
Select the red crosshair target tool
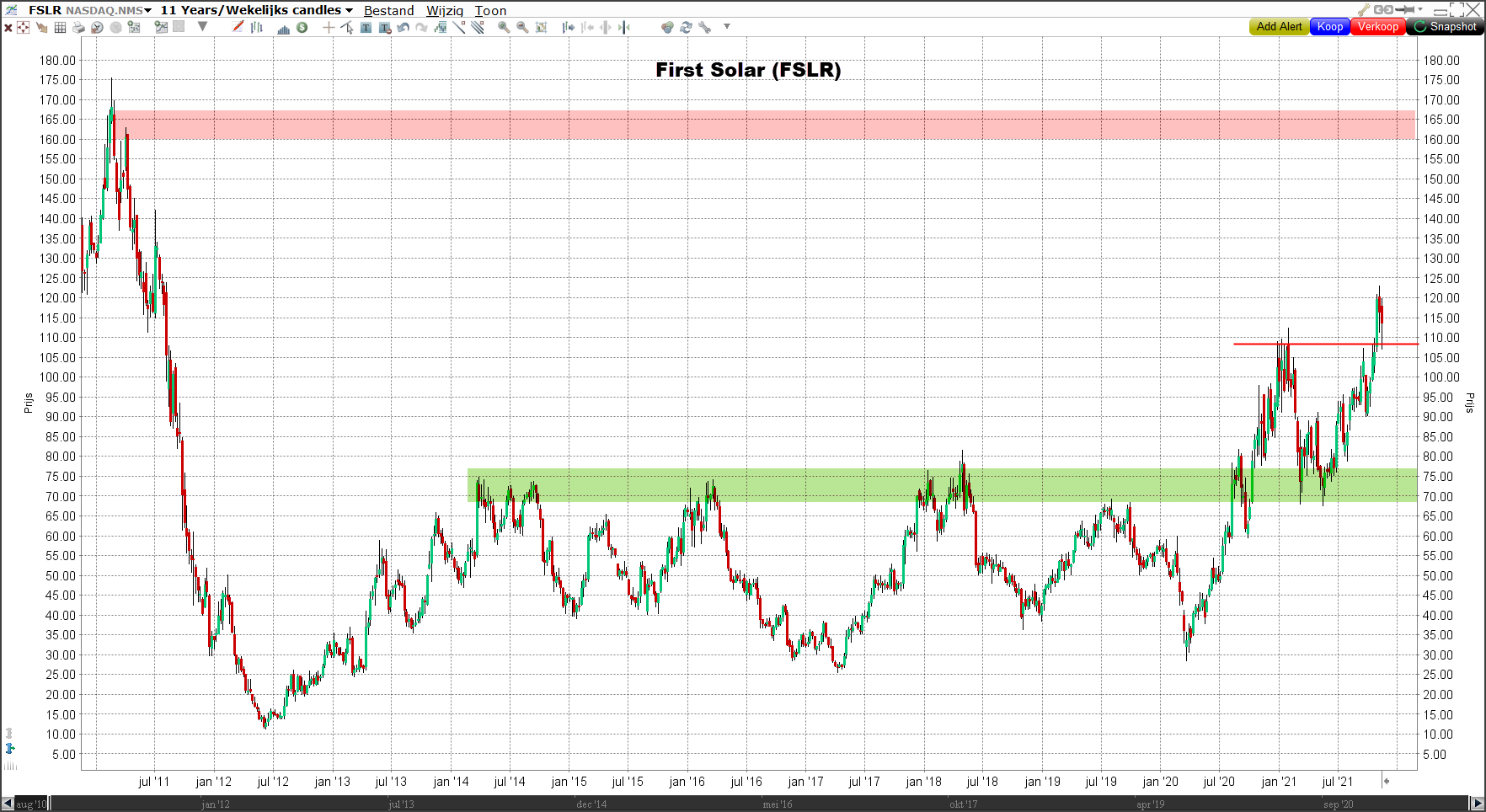pyautogui.click(x=23, y=27)
